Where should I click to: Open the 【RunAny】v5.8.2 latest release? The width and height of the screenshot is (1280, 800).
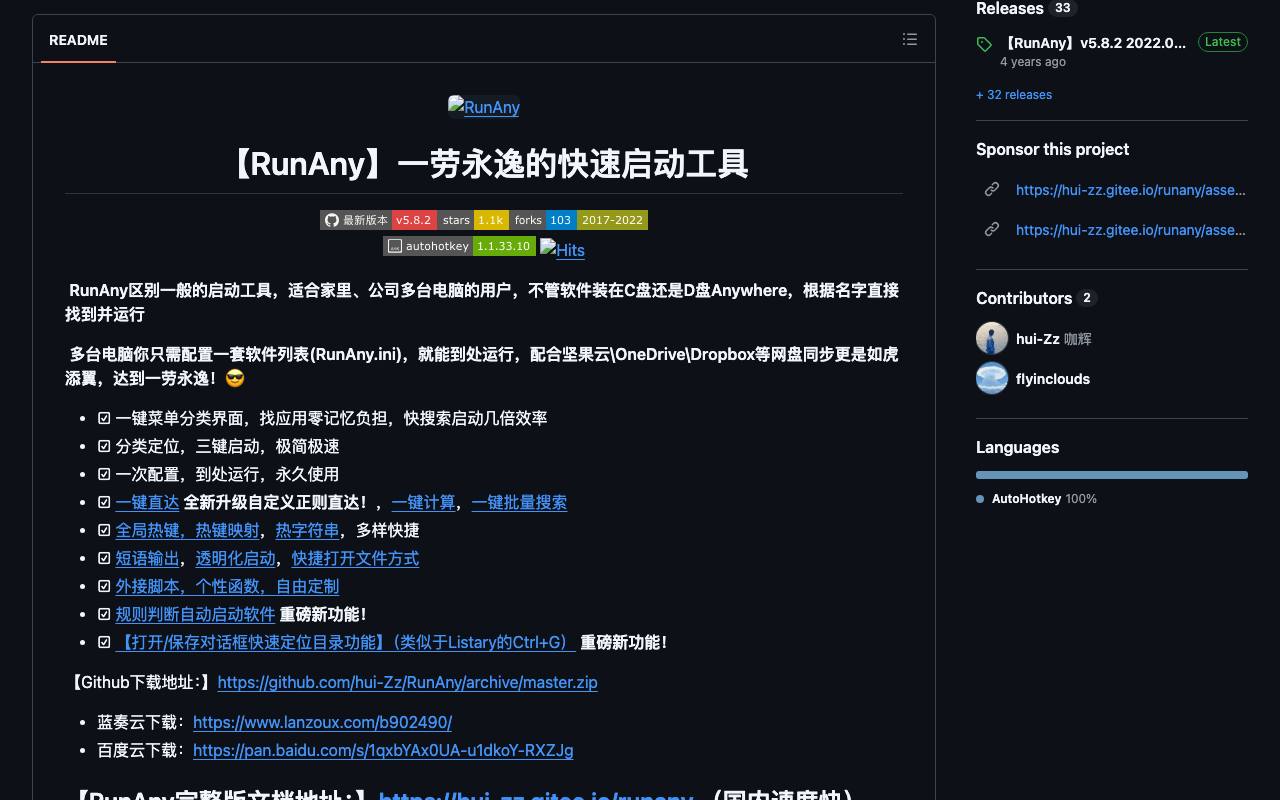tap(1094, 43)
